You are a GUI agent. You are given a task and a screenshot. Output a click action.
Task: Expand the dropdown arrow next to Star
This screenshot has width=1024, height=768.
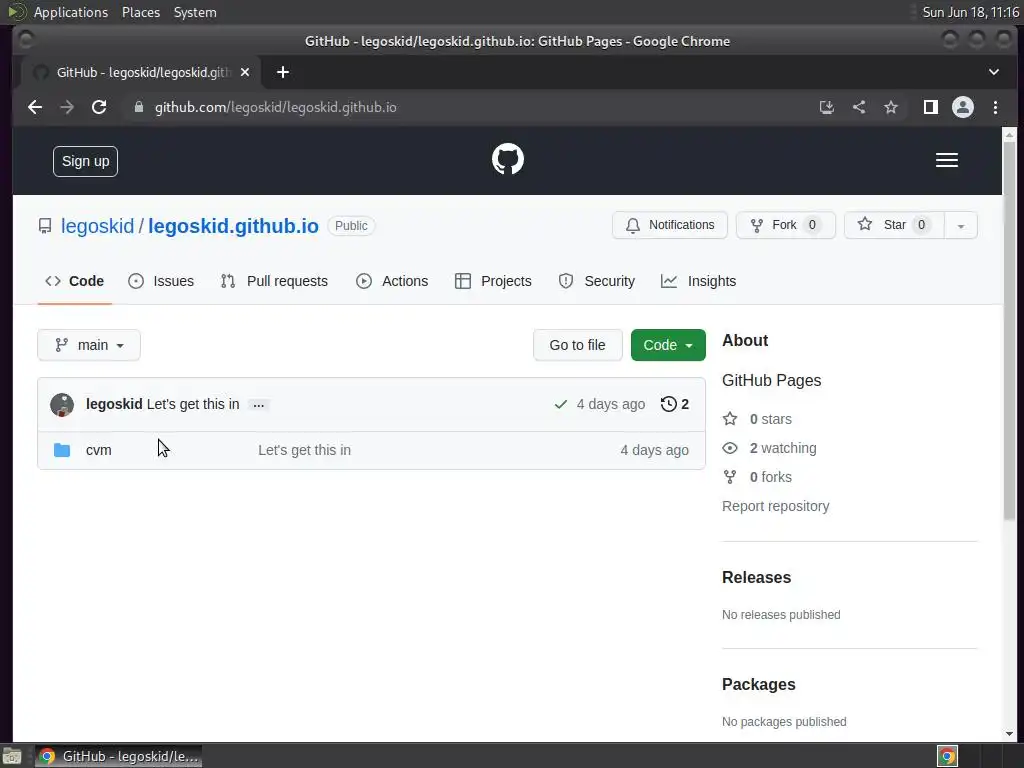pyautogui.click(x=961, y=226)
